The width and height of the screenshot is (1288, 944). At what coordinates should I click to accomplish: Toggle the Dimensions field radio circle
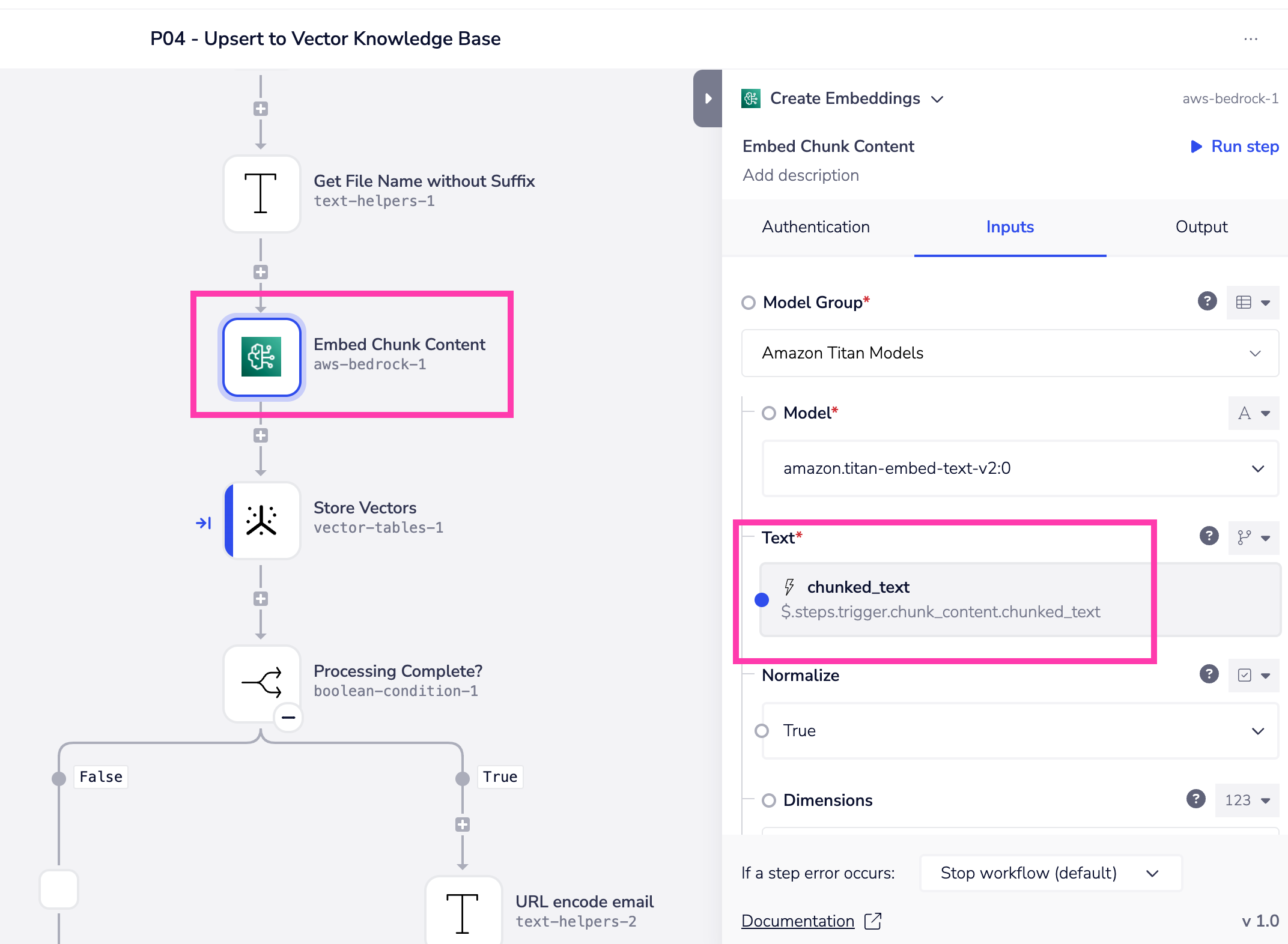[769, 800]
